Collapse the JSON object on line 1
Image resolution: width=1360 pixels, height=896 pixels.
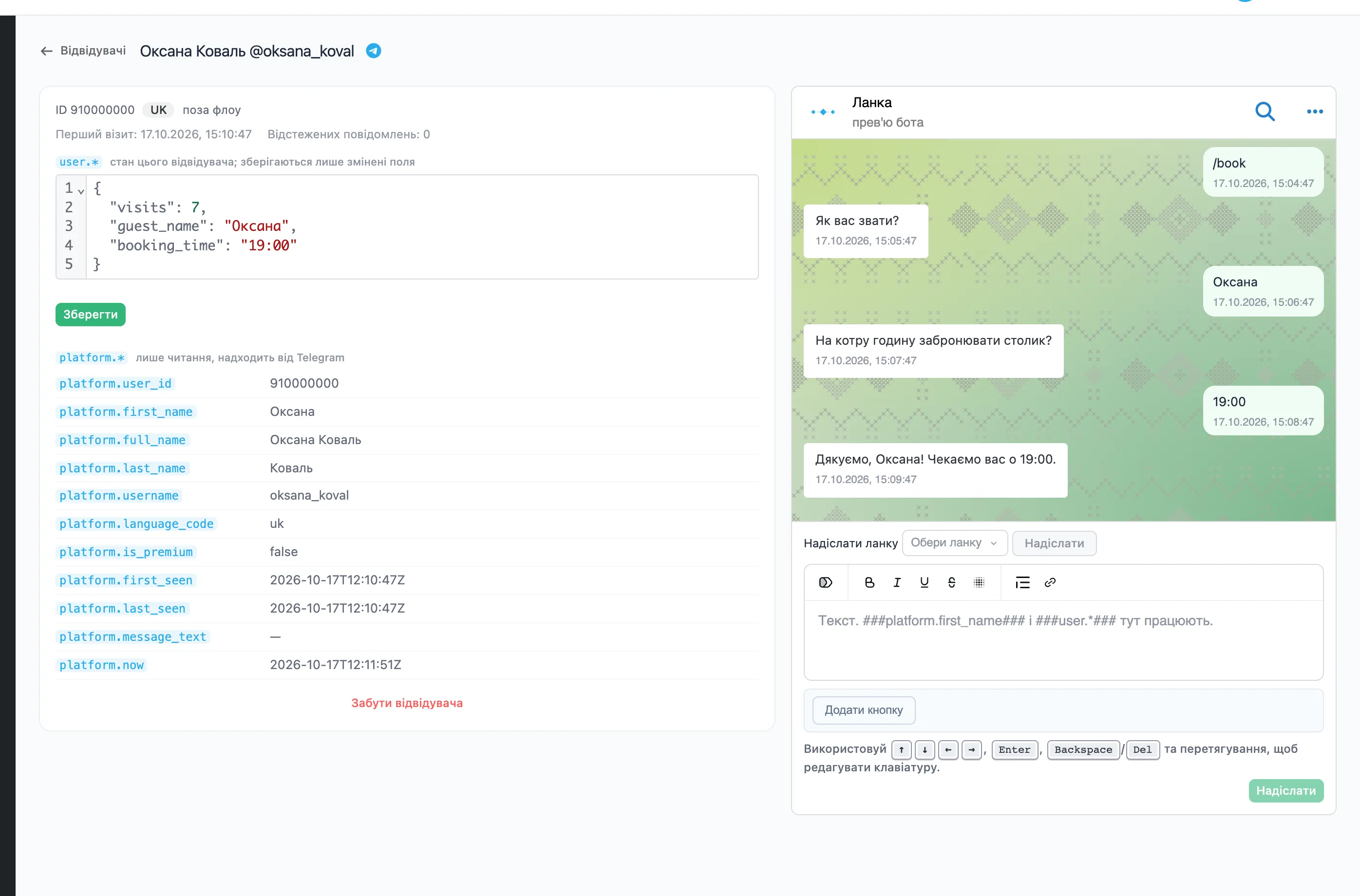(x=81, y=191)
